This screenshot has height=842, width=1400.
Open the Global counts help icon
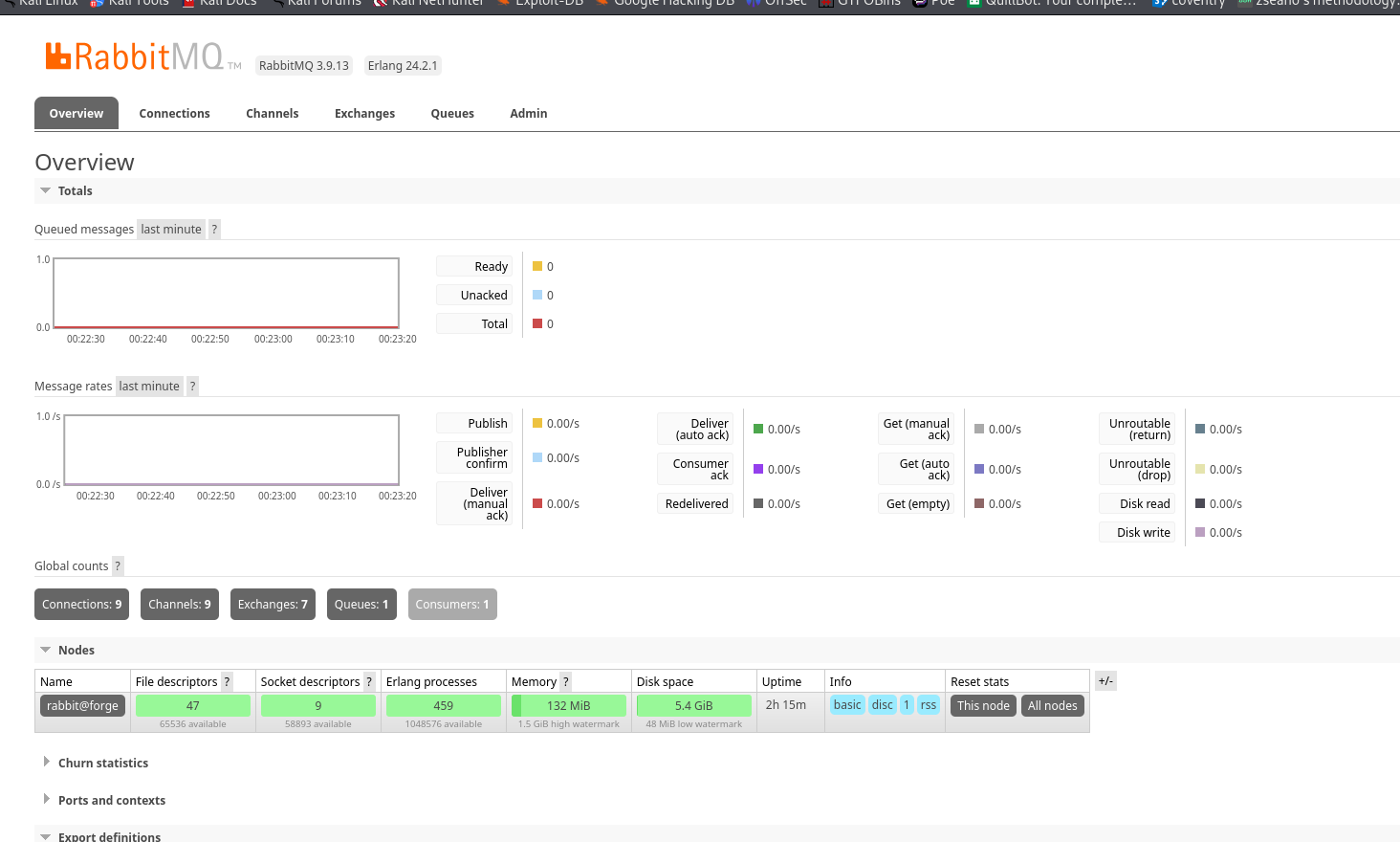118,566
